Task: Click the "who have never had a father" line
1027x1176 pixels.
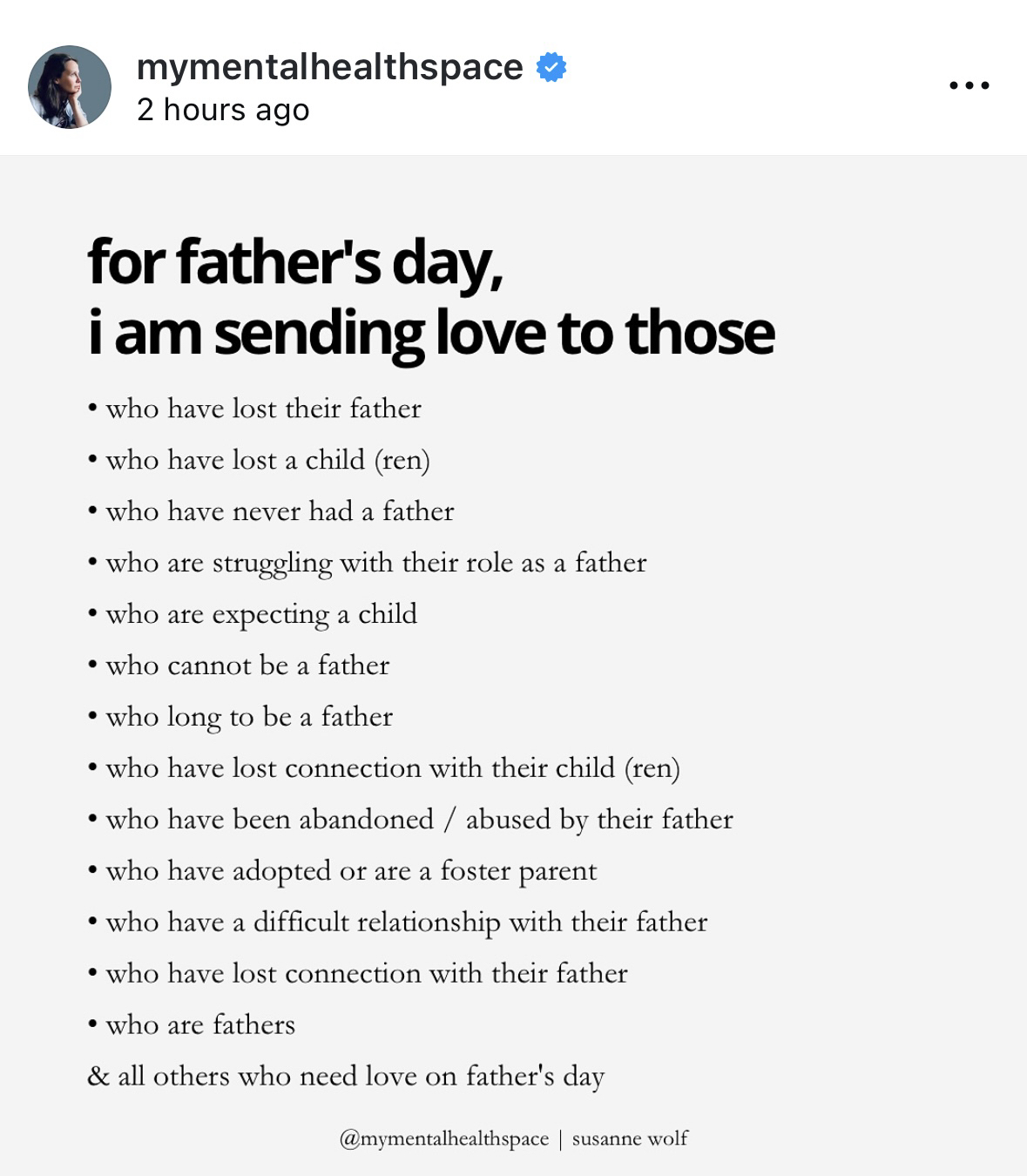Action: click(x=280, y=511)
